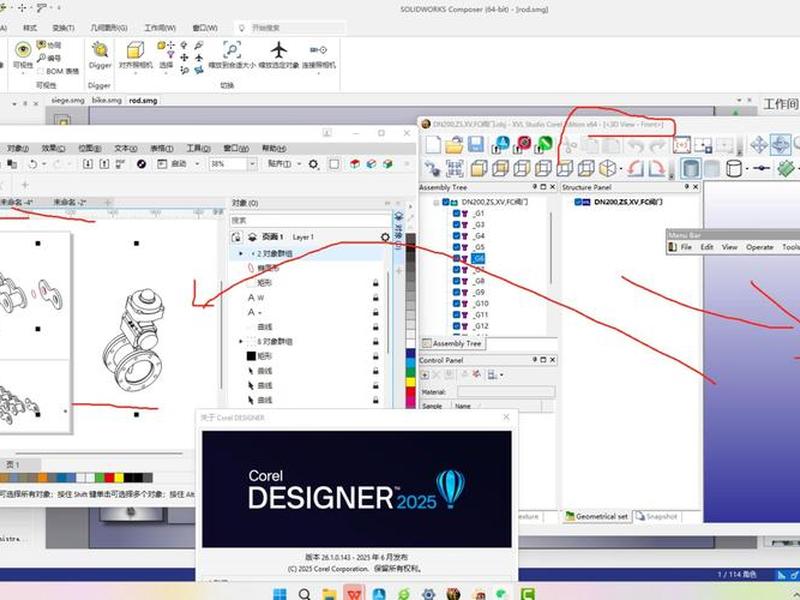Click the import arrow-down icon in Corel DESIGNER toolbar
Viewport: 800px width, 600px height.
tap(88, 164)
